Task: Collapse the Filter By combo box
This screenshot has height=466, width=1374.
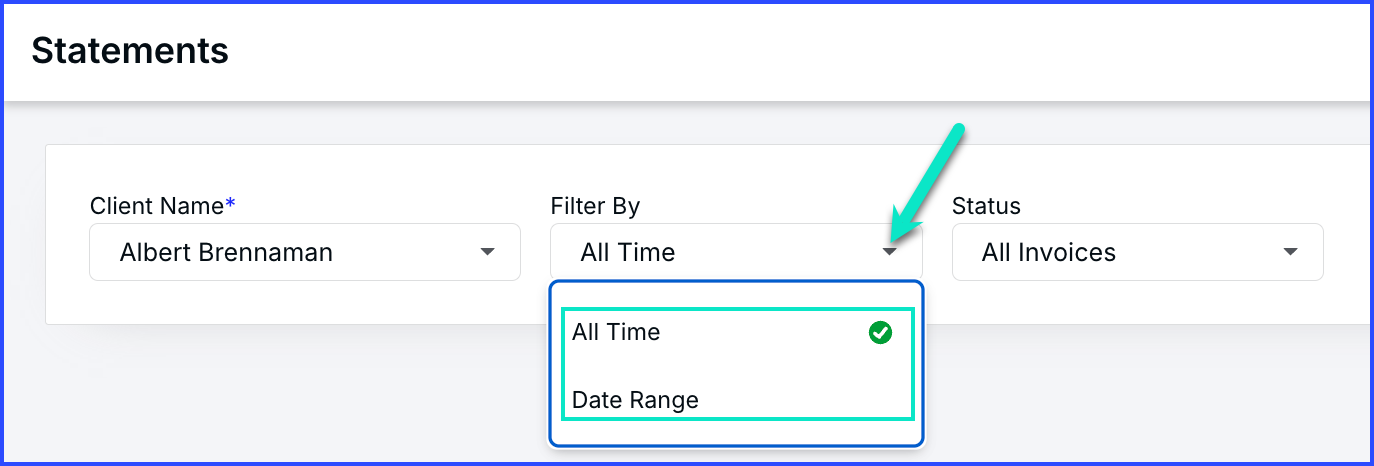Action: pos(736,252)
